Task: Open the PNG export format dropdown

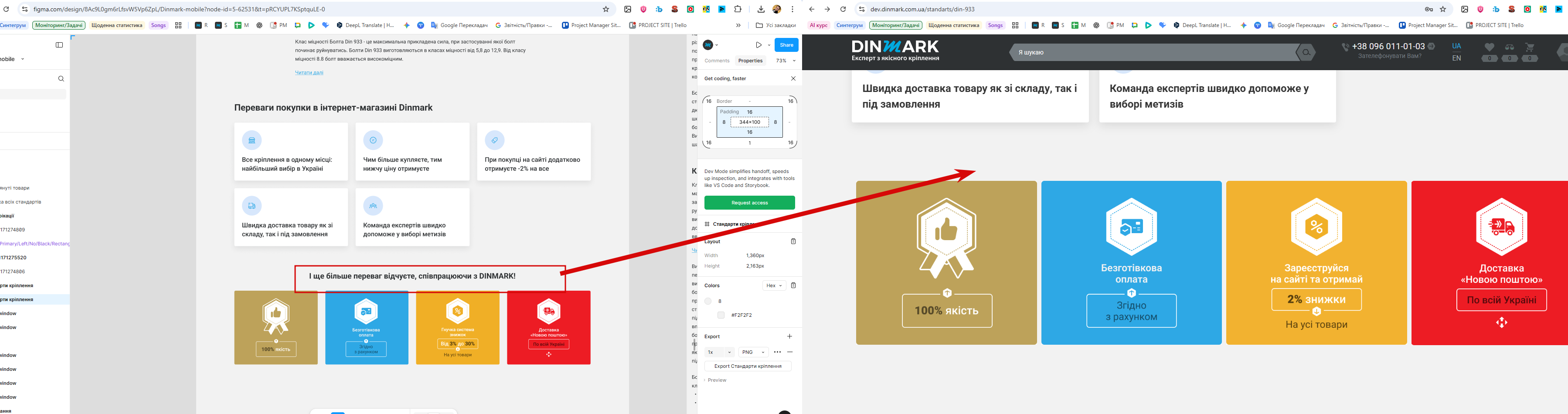Action: pos(753,352)
